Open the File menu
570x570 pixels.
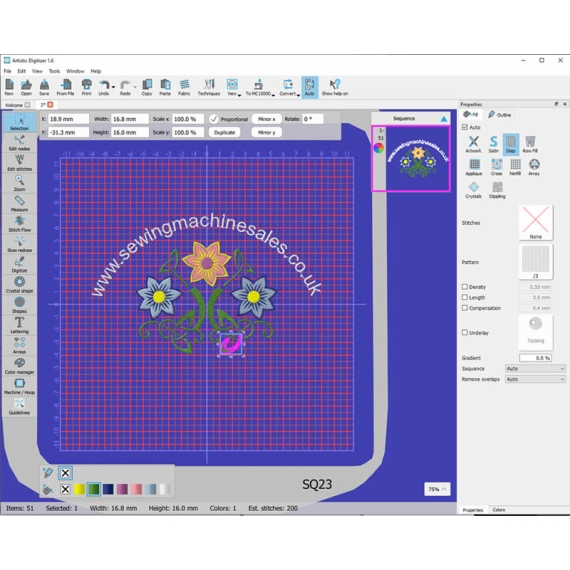[x=8, y=71]
